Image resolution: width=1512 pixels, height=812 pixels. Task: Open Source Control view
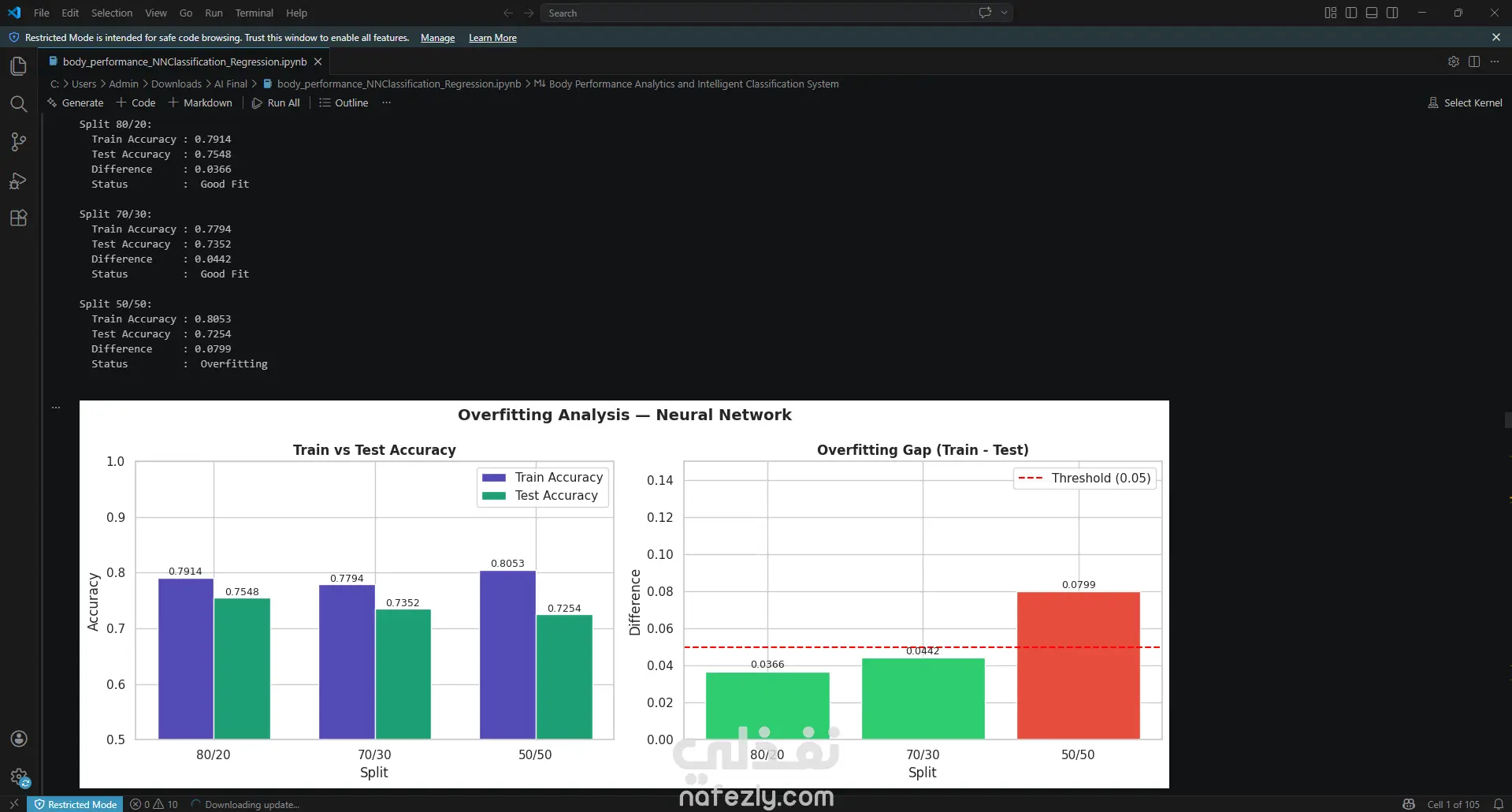click(19, 142)
